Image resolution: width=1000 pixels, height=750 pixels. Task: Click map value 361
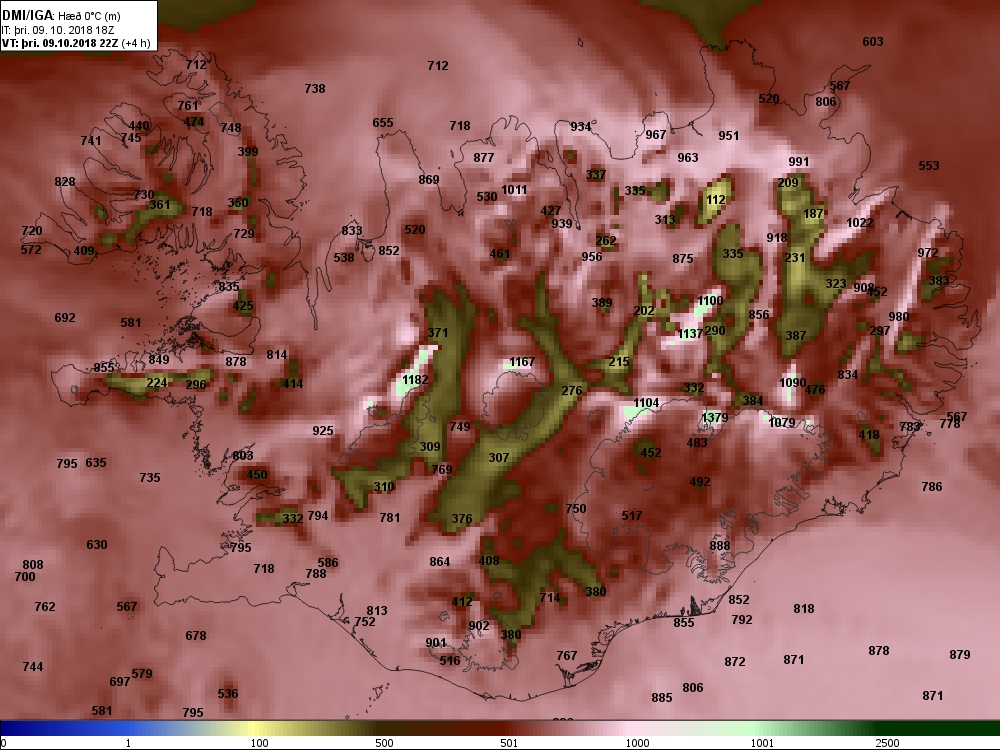click(x=159, y=205)
